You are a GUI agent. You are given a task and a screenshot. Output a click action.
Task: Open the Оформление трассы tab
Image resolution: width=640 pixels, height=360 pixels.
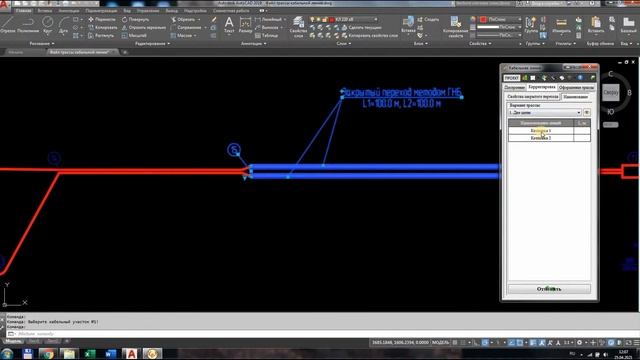pyautogui.click(x=576, y=87)
